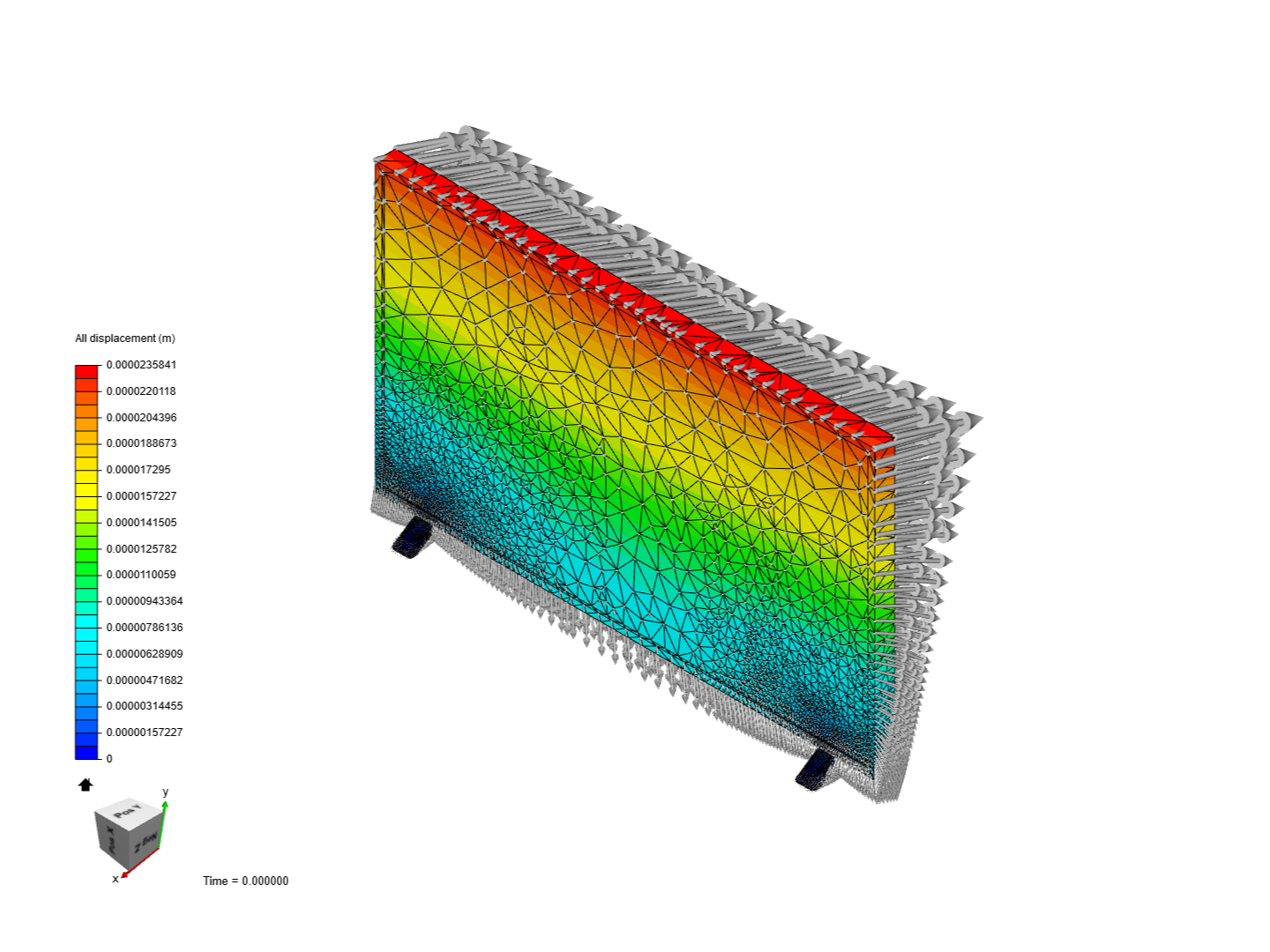
Task: Click the red swatch at legend top
Action: (86, 372)
